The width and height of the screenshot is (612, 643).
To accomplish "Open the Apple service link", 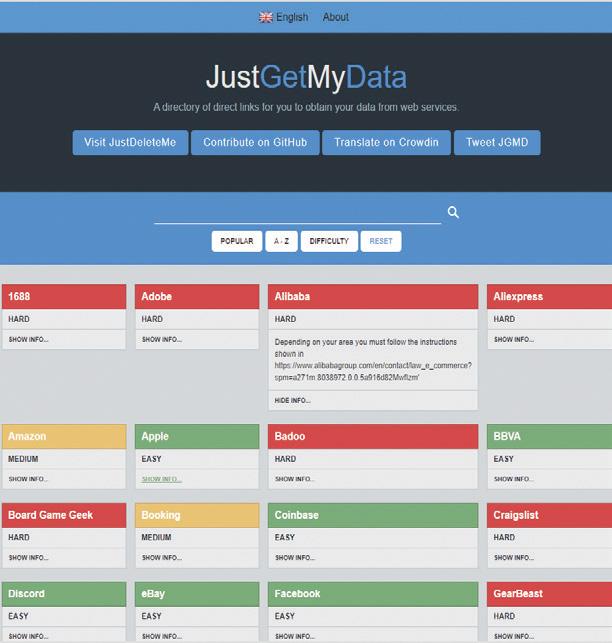I will (x=197, y=436).
